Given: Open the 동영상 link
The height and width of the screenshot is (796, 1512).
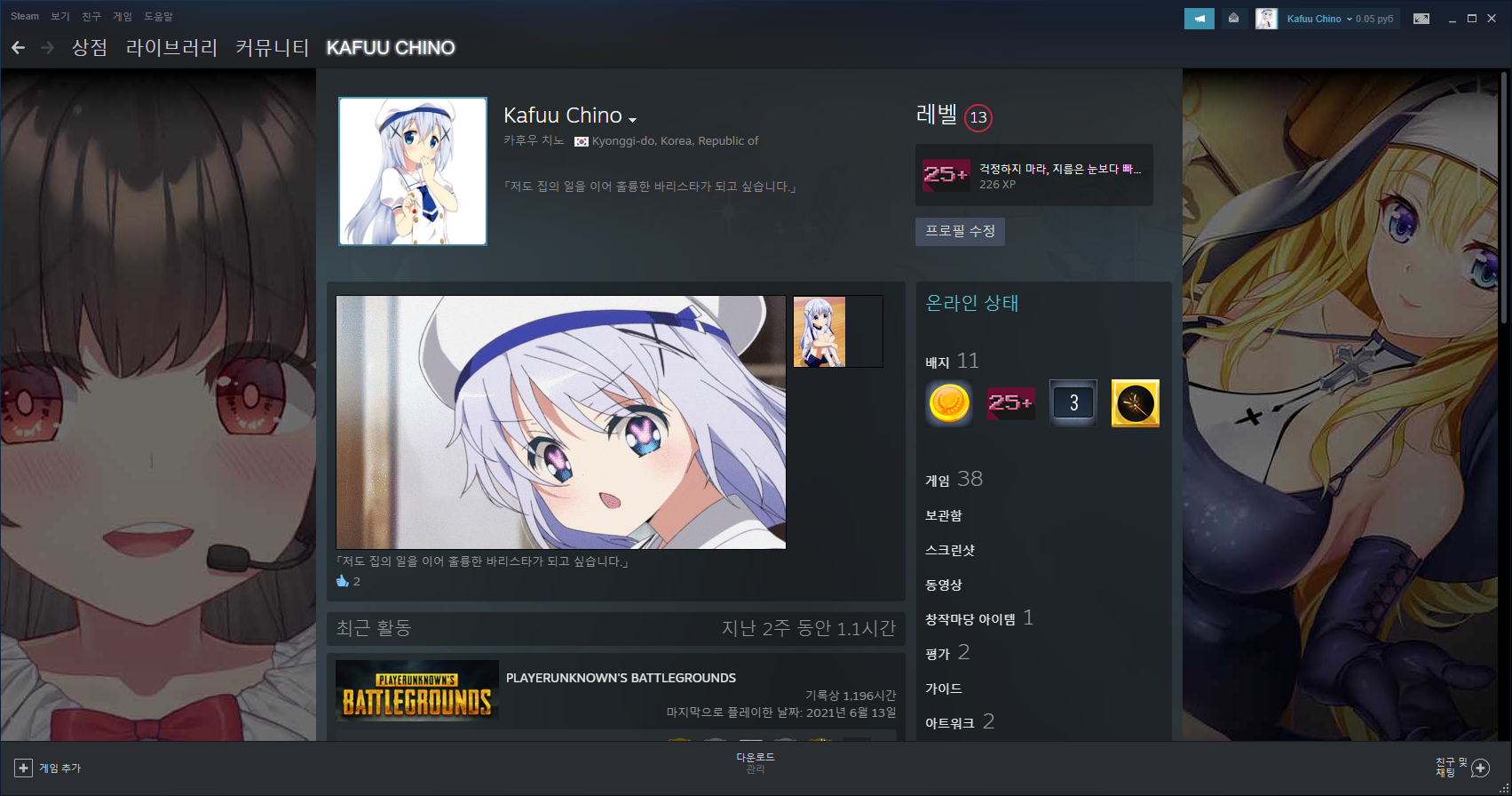Looking at the screenshot, I should point(944,585).
